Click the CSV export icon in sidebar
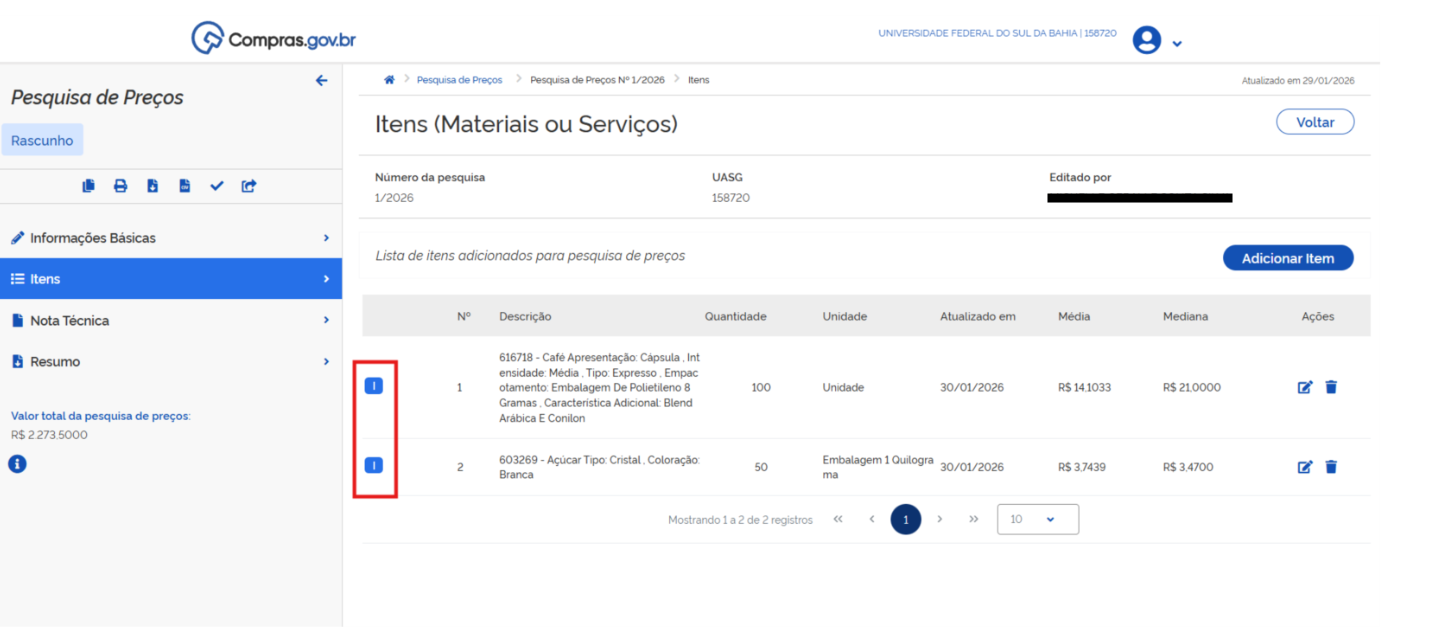 pos(185,186)
